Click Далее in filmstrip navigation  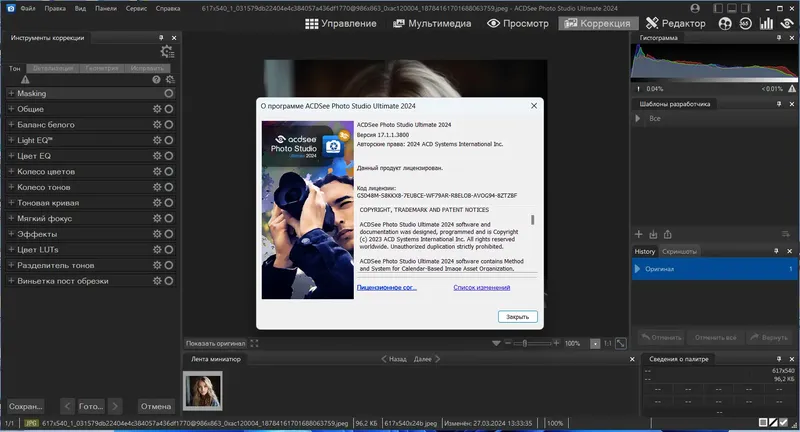[x=422, y=359]
